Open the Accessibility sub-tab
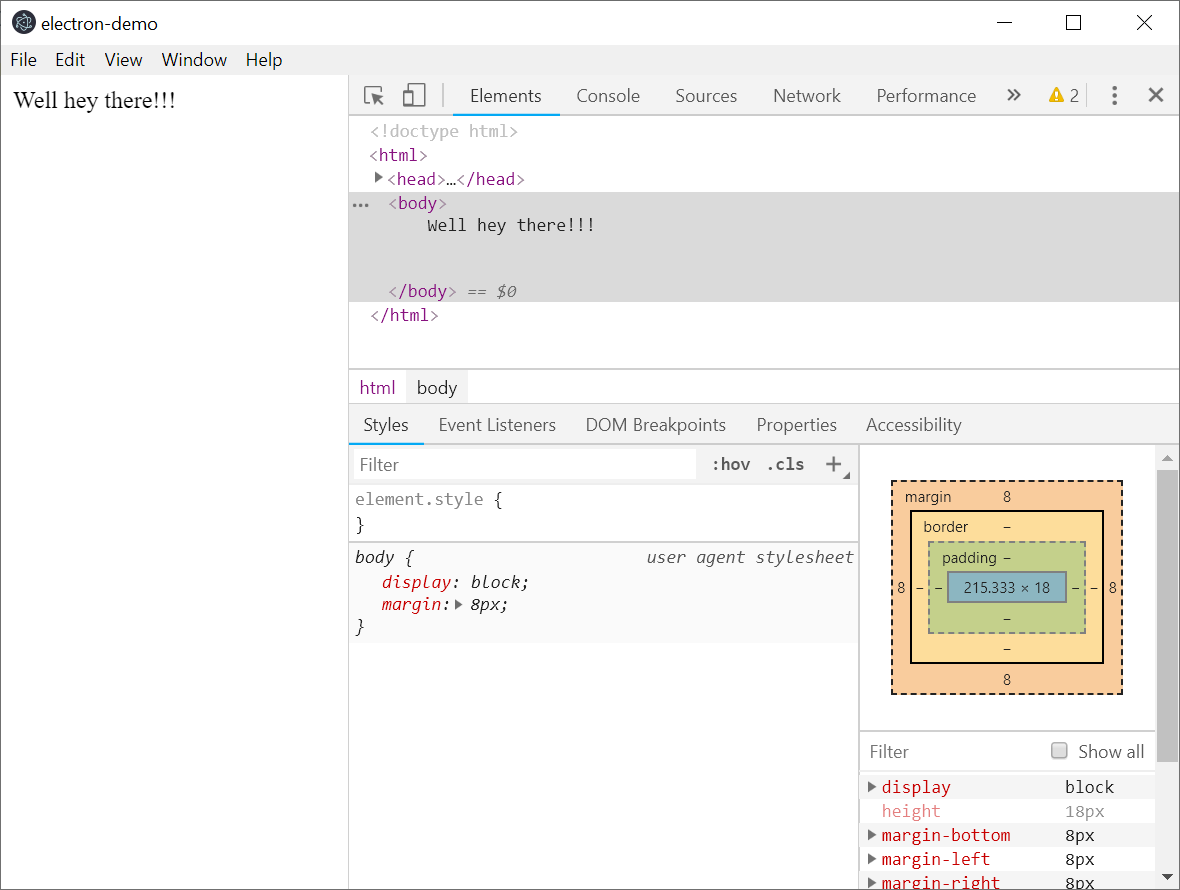This screenshot has width=1180, height=890. [914, 425]
